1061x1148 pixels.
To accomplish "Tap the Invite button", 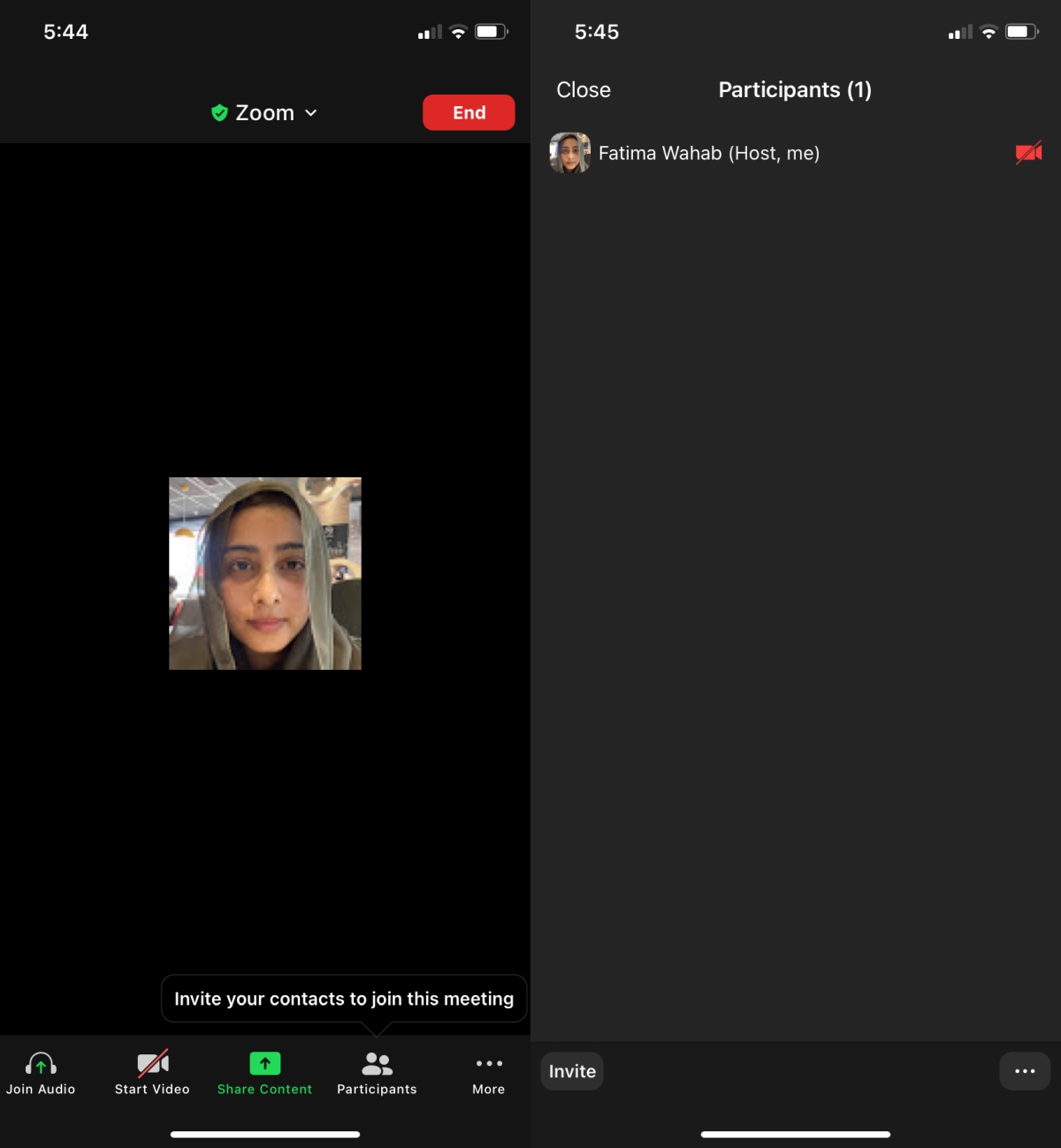I will click(571, 1070).
